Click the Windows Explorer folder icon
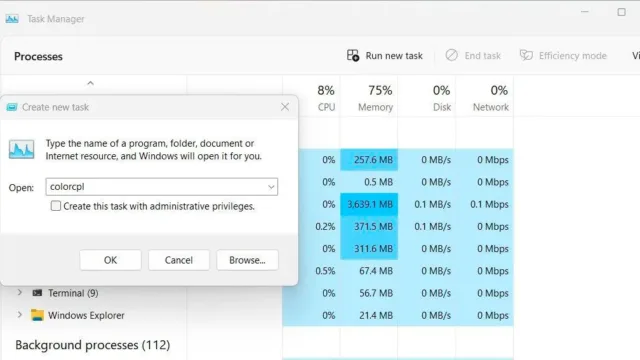Viewport: 640px width, 360px height. pos(37,315)
